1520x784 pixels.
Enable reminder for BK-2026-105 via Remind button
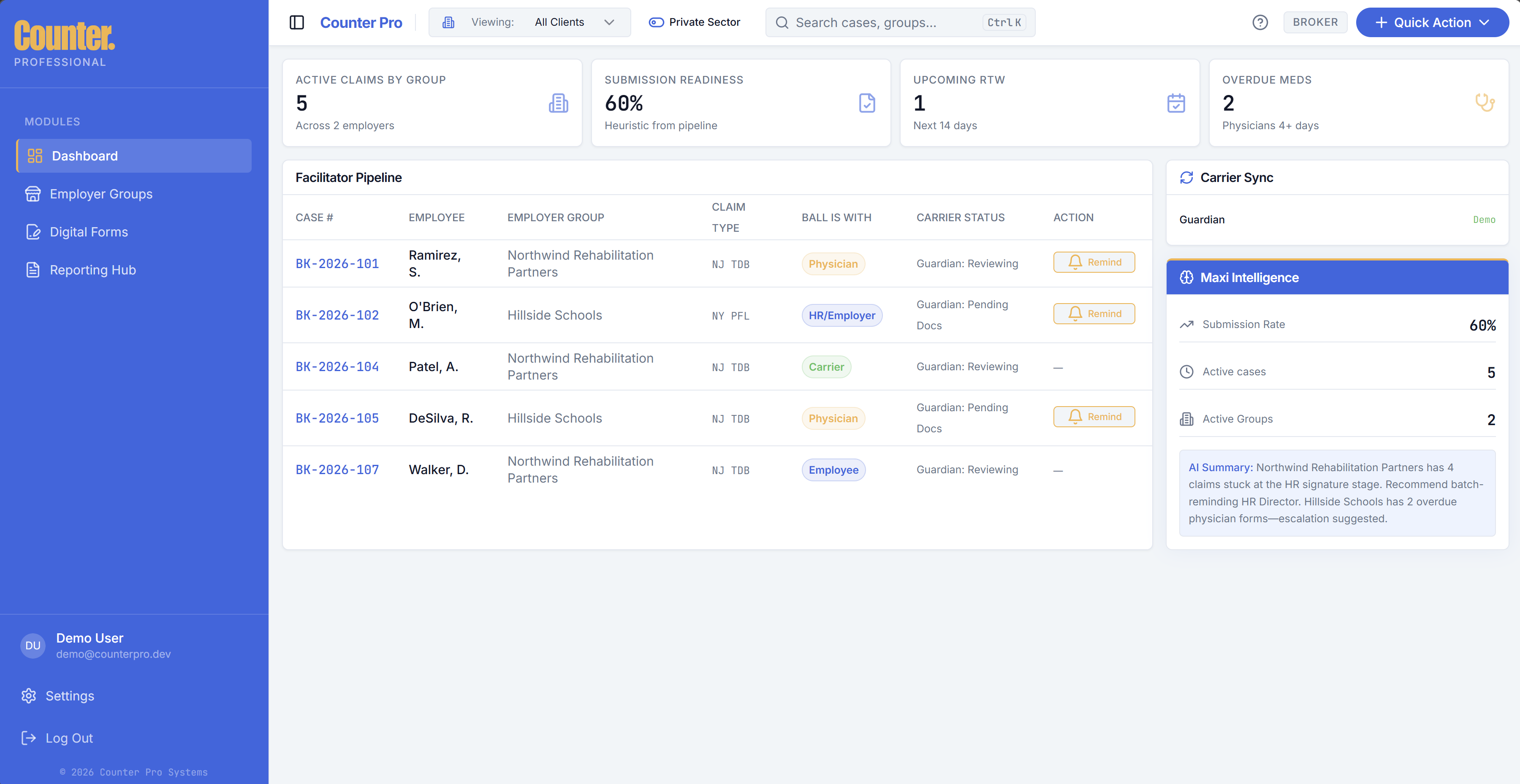tap(1094, 416)
